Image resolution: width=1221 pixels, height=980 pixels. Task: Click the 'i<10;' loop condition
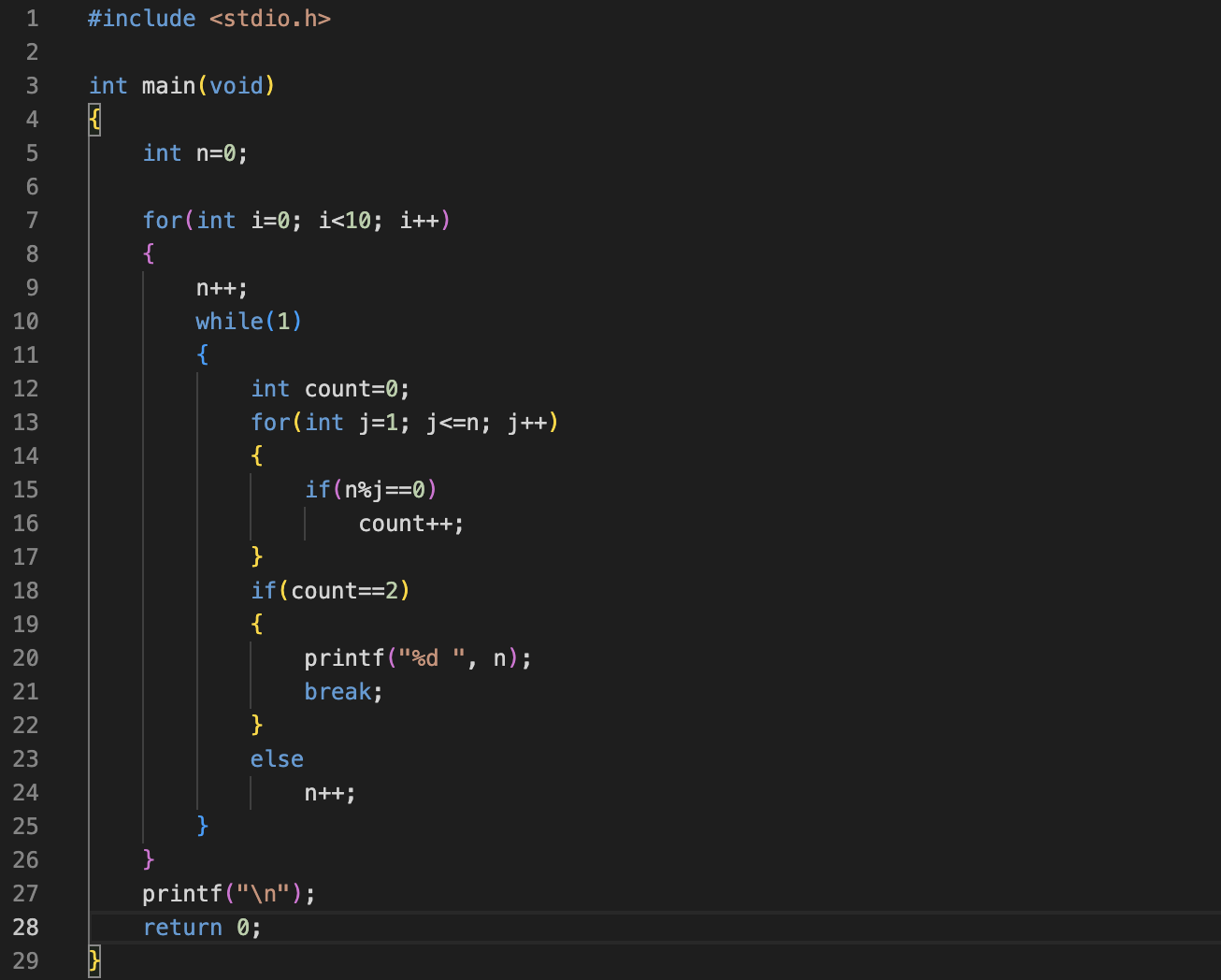pos(352,221)
